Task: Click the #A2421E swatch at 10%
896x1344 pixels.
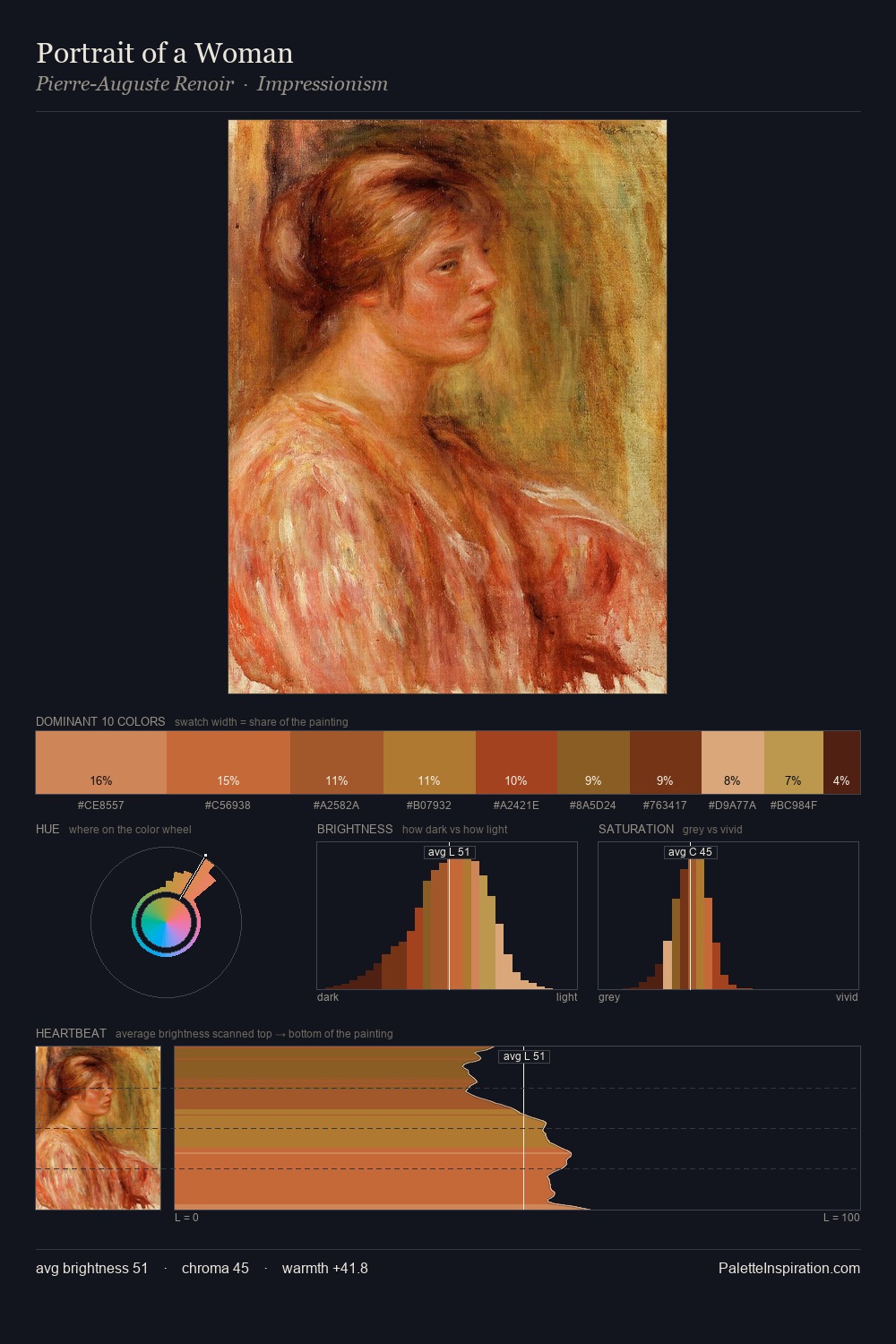Action: pos(516,762)
